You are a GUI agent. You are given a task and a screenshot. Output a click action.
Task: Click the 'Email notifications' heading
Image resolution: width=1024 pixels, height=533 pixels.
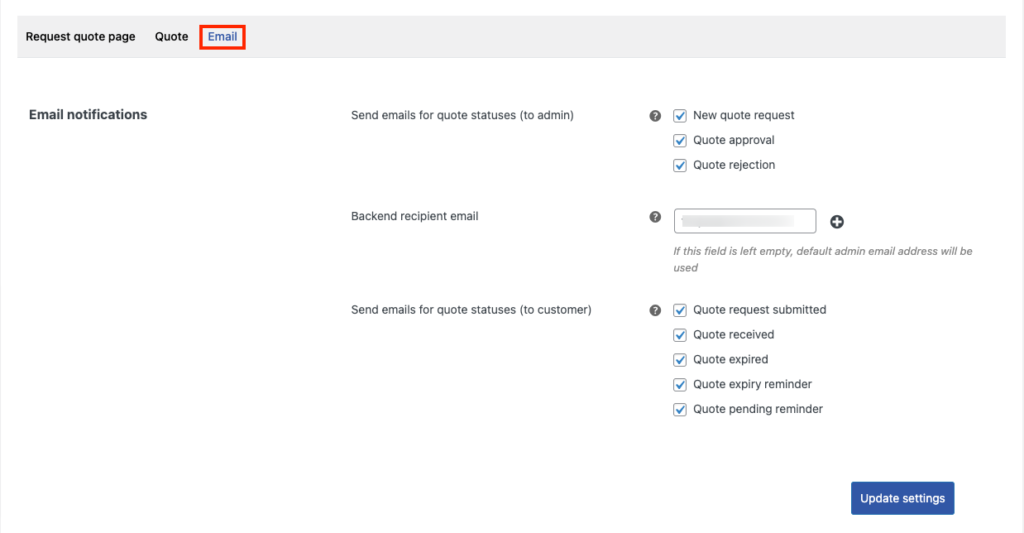pyautogui.click(x=88, y=114)
